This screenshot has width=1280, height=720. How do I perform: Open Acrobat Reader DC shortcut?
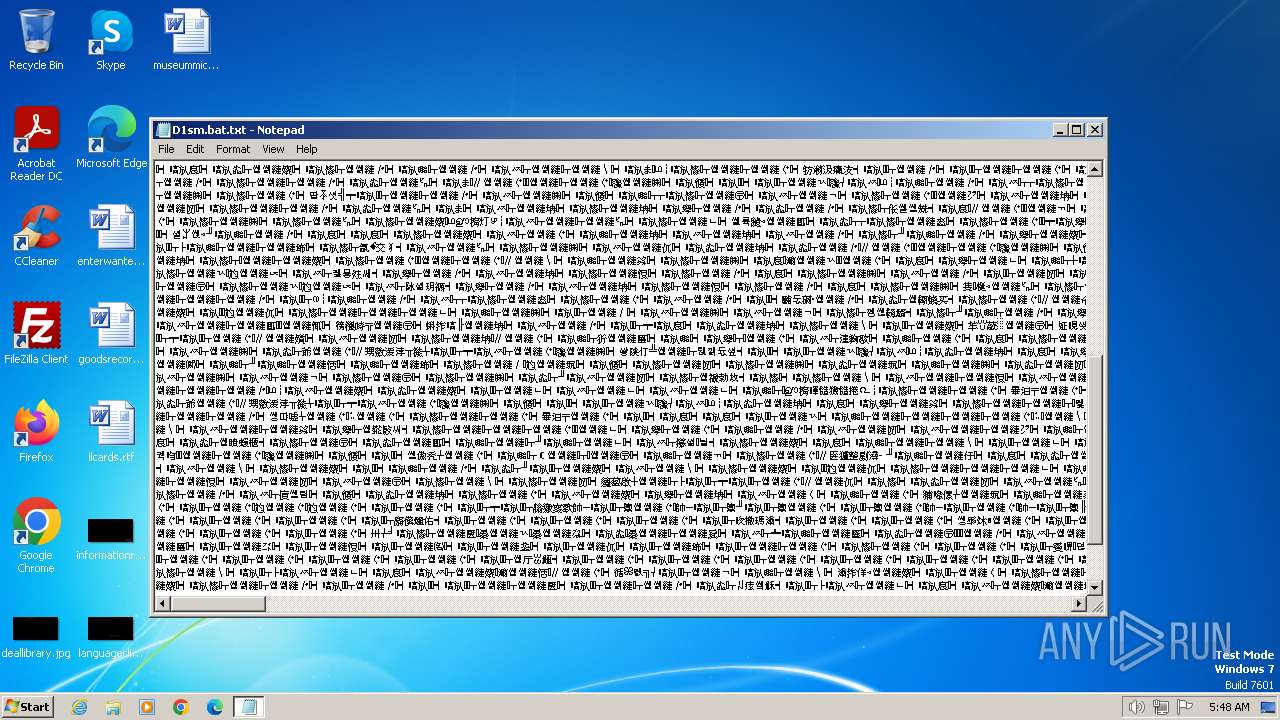click(36, 144)
